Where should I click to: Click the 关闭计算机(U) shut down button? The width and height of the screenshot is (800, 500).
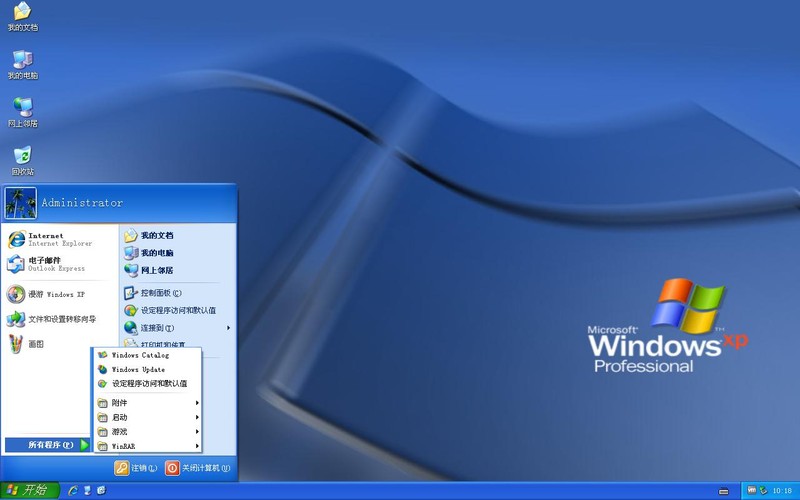198,468
